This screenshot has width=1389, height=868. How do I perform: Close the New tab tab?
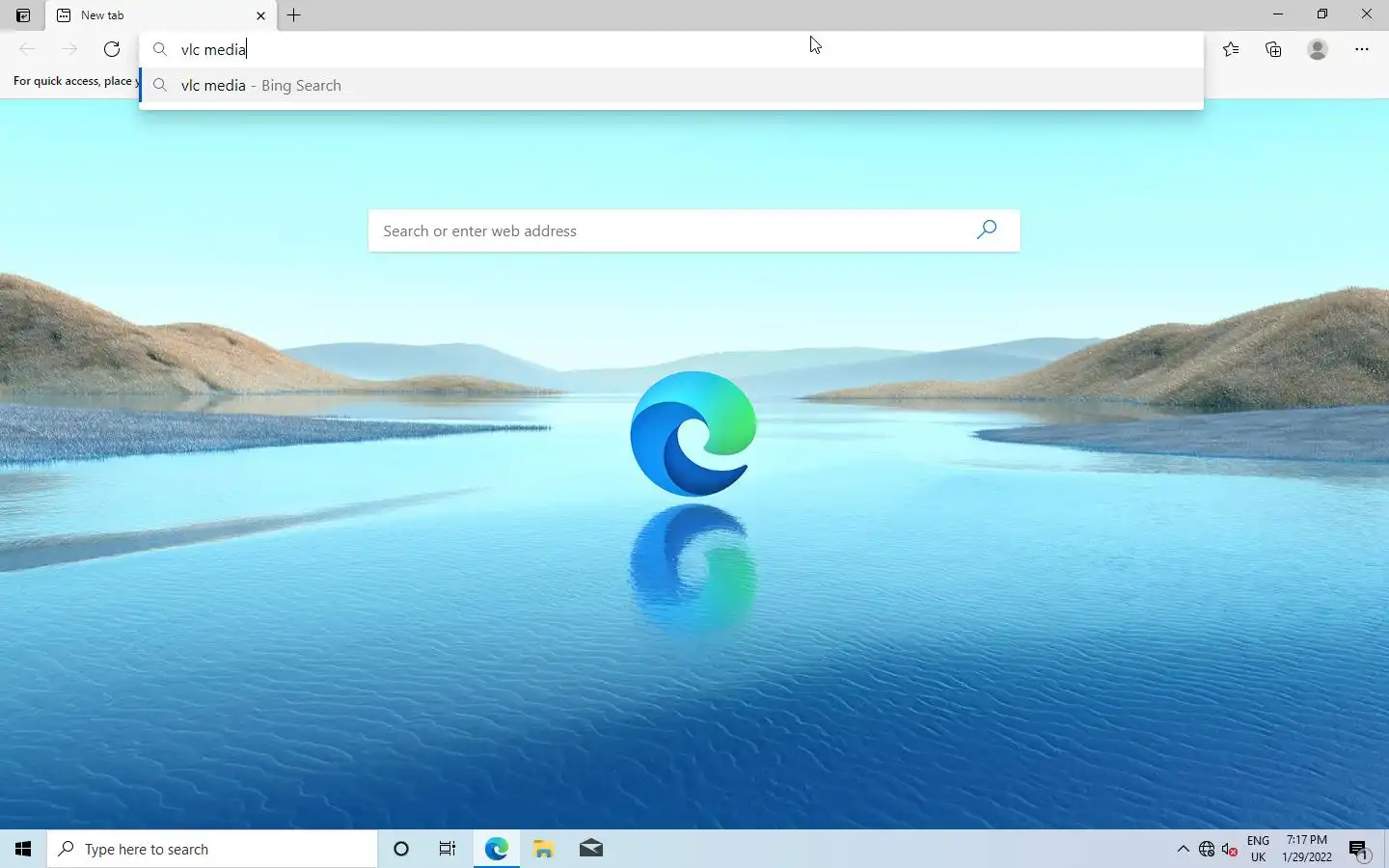260,15
